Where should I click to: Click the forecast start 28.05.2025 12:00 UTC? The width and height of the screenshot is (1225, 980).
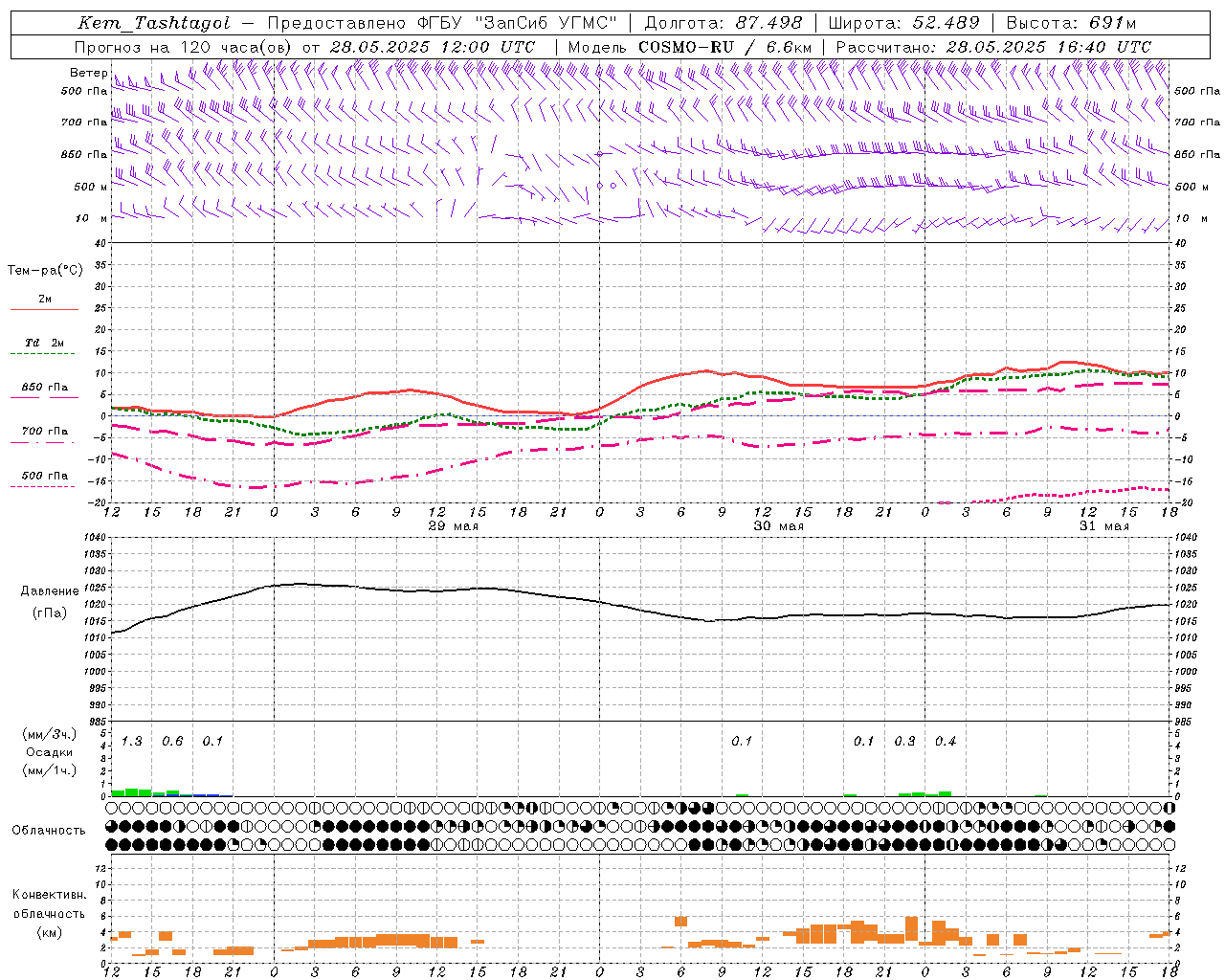pos(432,47)
